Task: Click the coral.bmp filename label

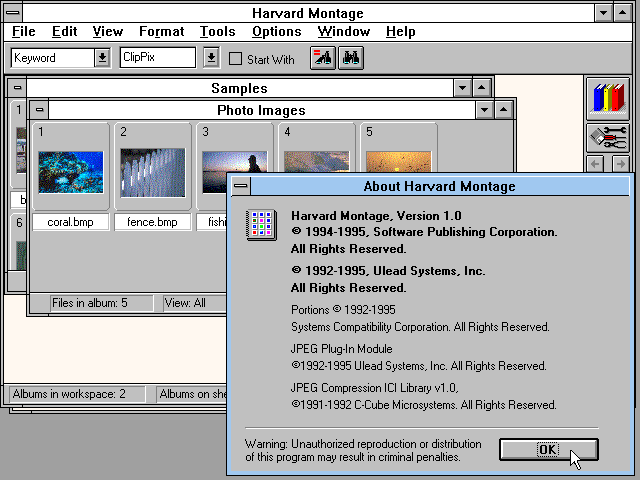Action: (x=70, y=222)
